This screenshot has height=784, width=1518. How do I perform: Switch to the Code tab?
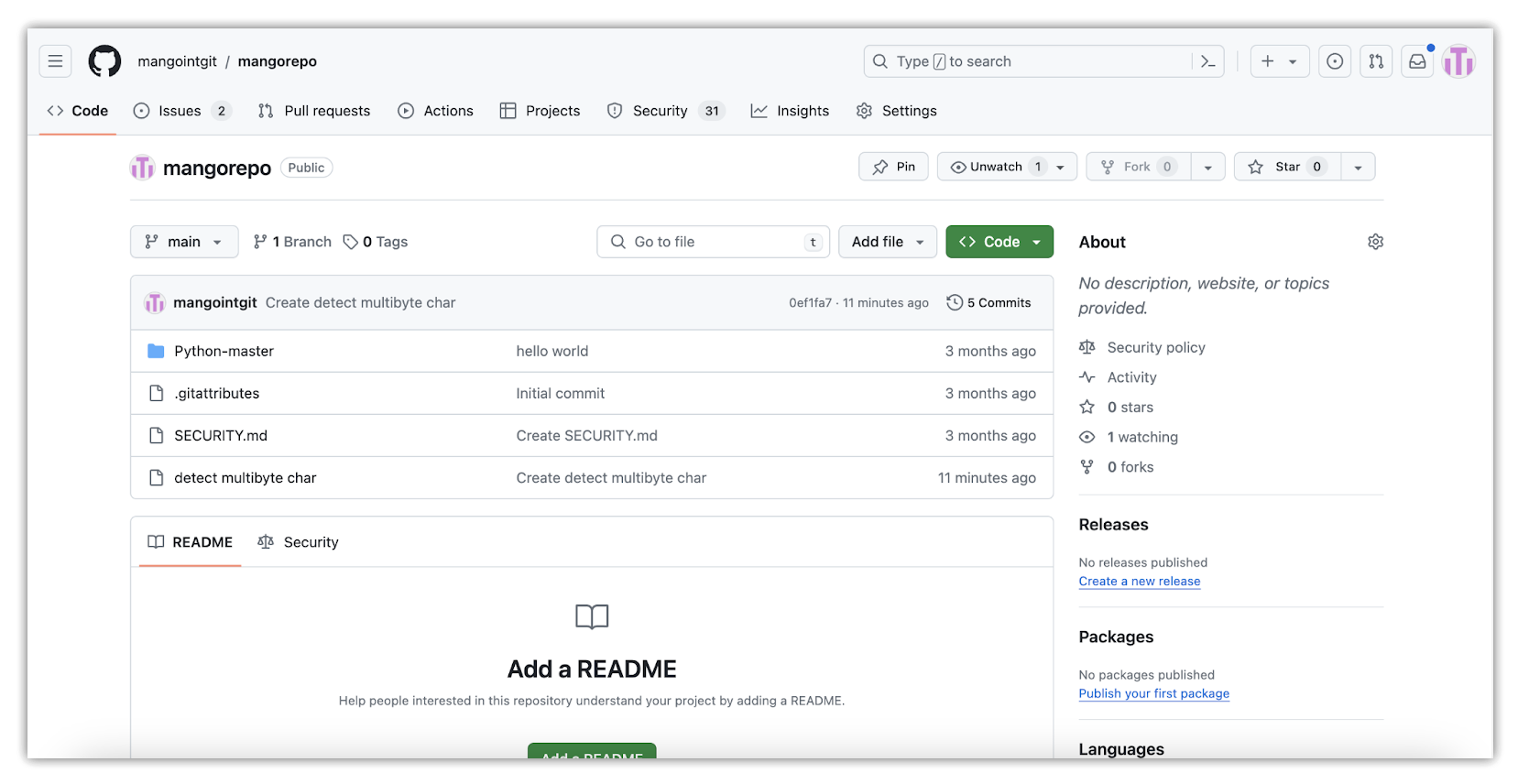click(x=78, y=111)
